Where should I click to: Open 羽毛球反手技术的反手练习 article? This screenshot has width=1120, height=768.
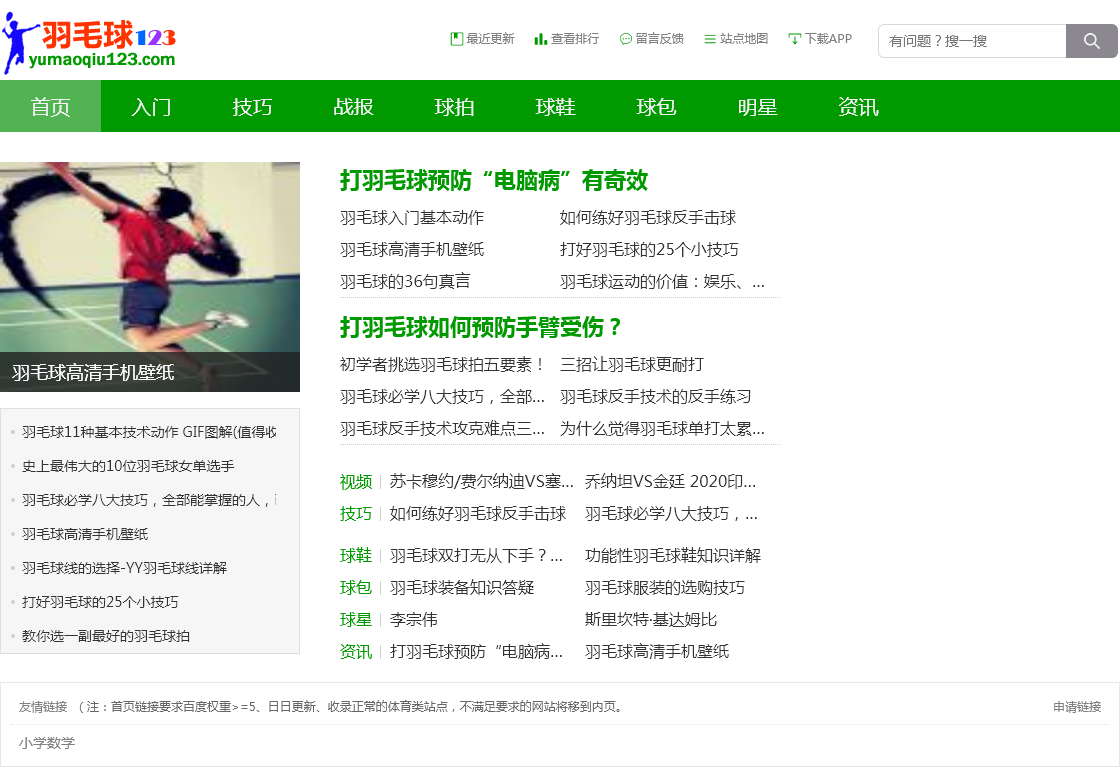click(656, 397)
